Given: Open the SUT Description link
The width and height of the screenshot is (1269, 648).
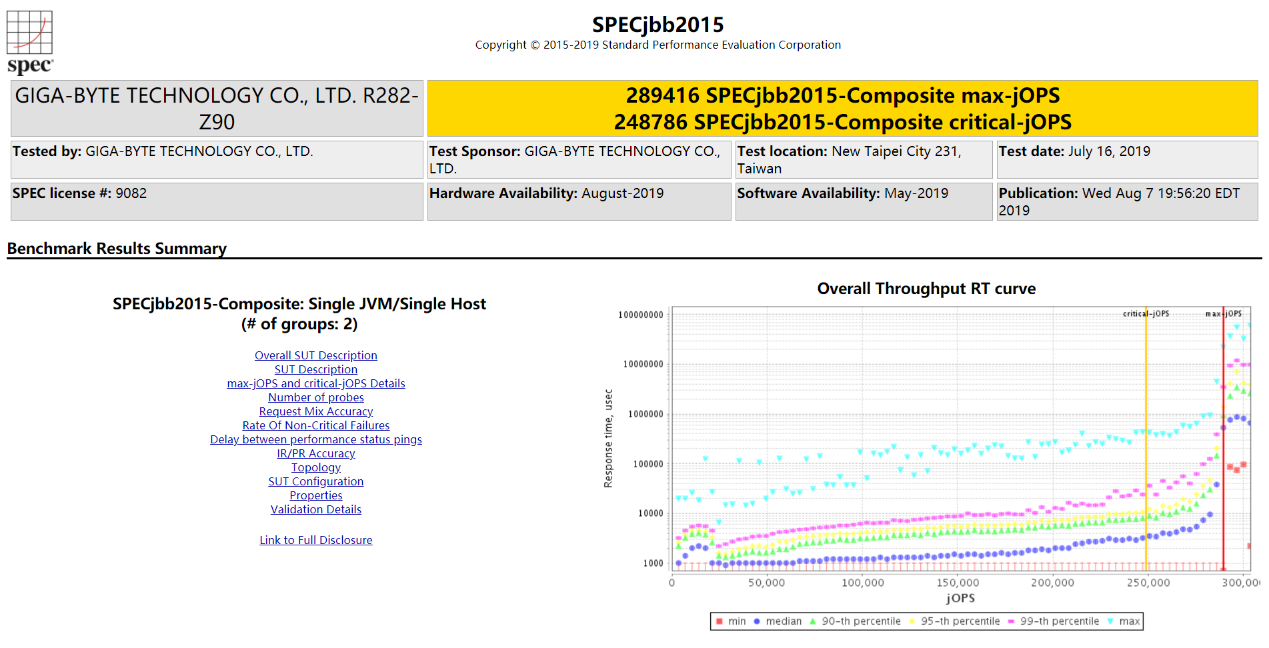Looking at the screenshot, I should [x=316, y=370].
